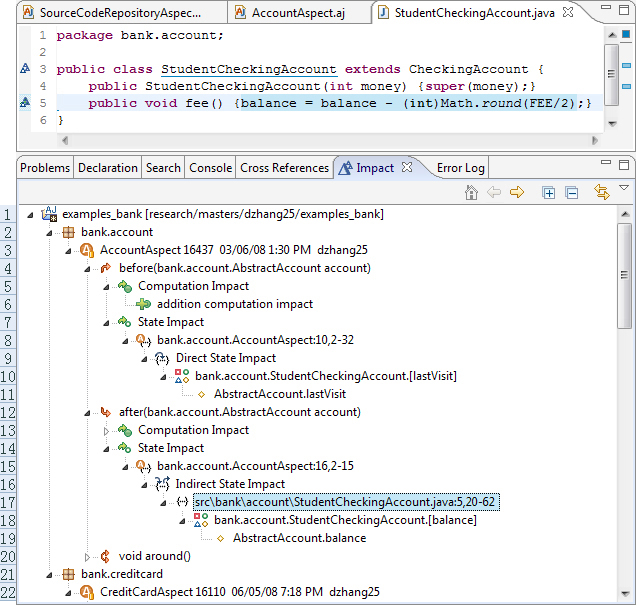Expand Computation Impact under after advice
Screen dimensions: 637x606
pyautogui.click(x=106, y=431)
